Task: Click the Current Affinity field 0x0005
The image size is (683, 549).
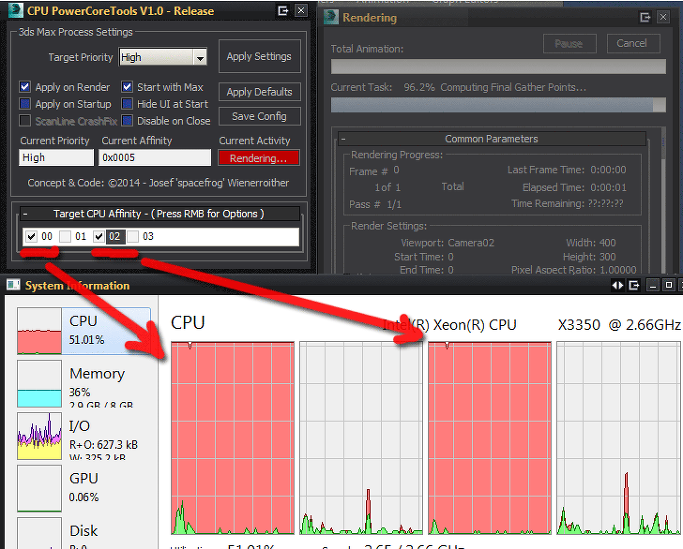Action: pos(155,157)
